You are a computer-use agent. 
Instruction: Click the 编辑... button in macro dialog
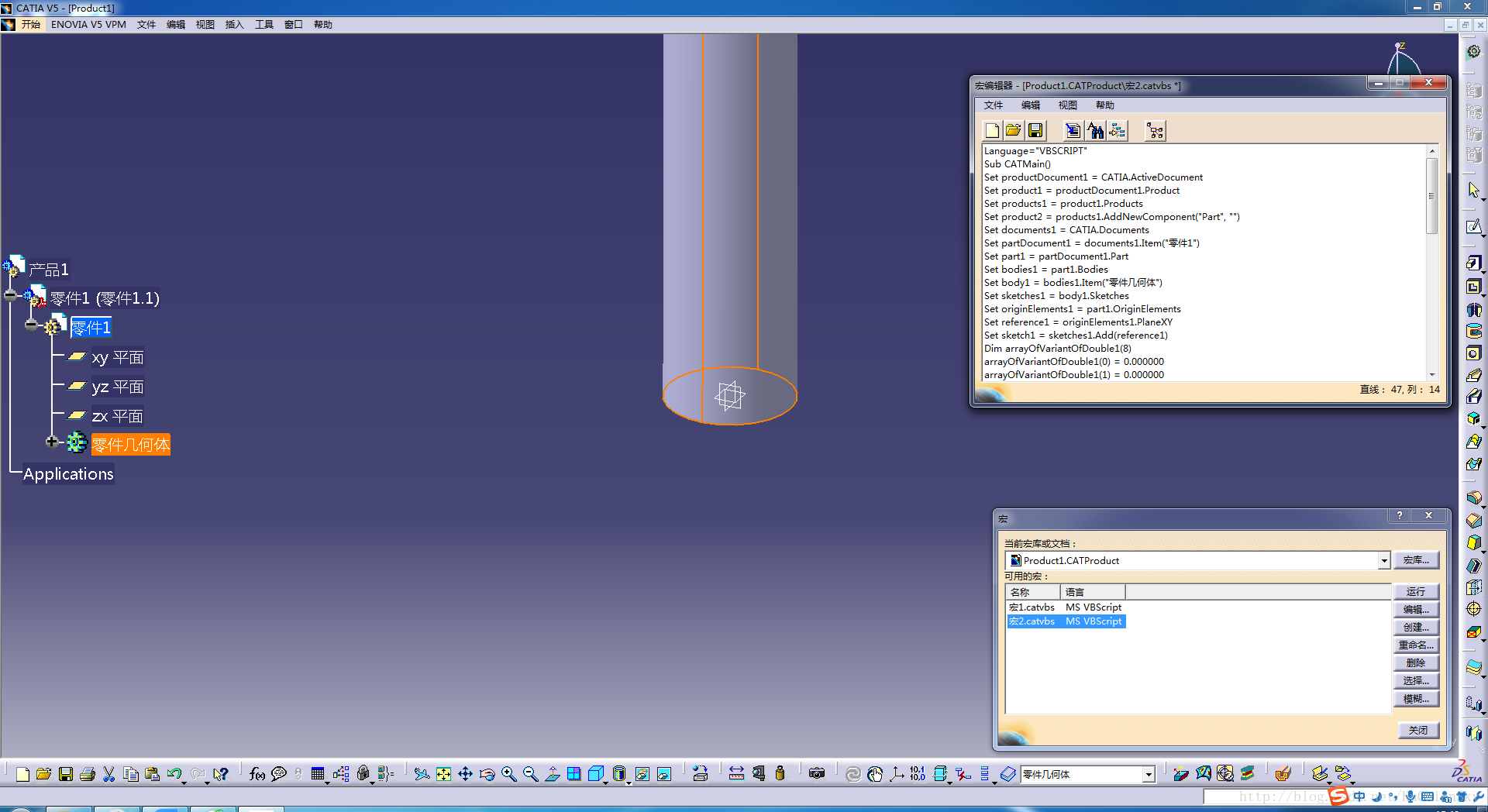1416,609
